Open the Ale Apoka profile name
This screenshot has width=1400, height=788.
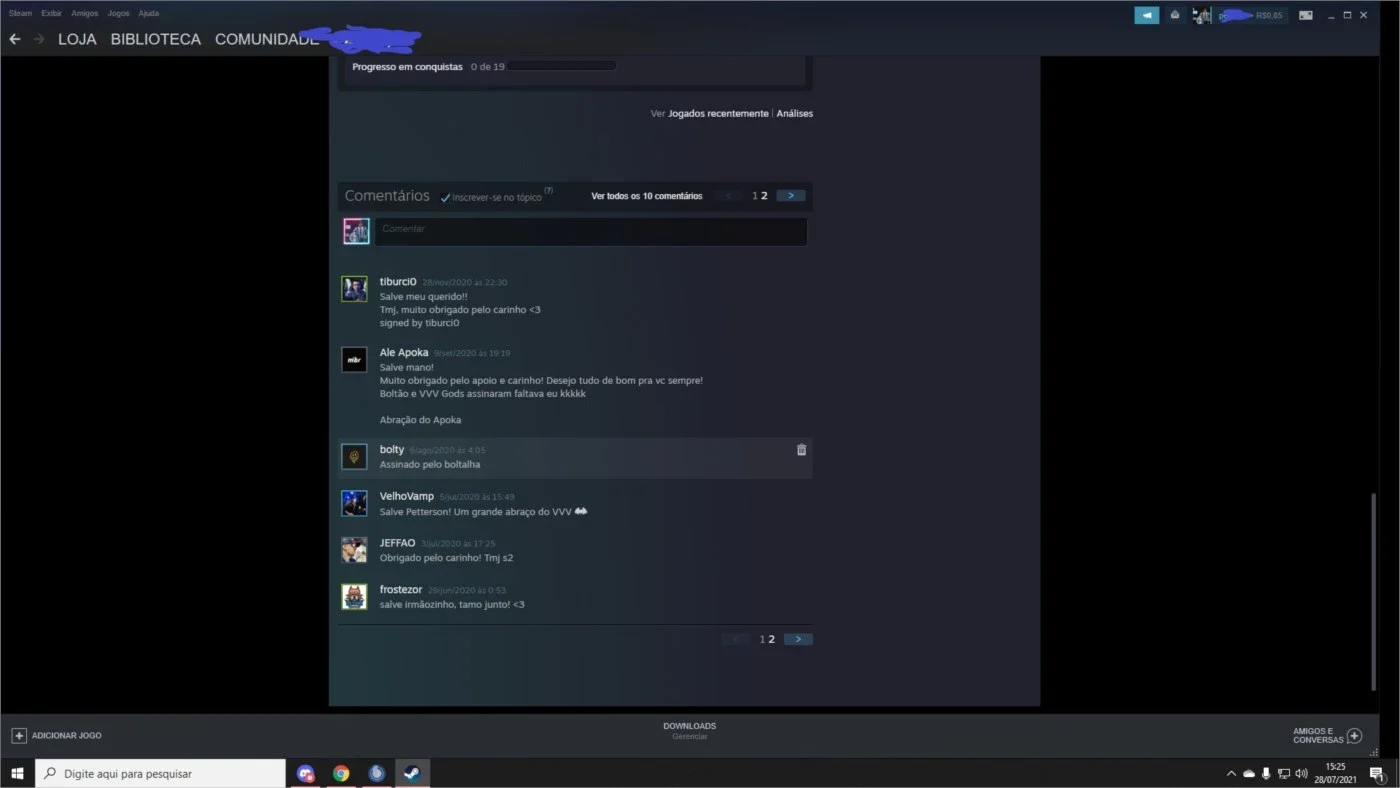404,353
